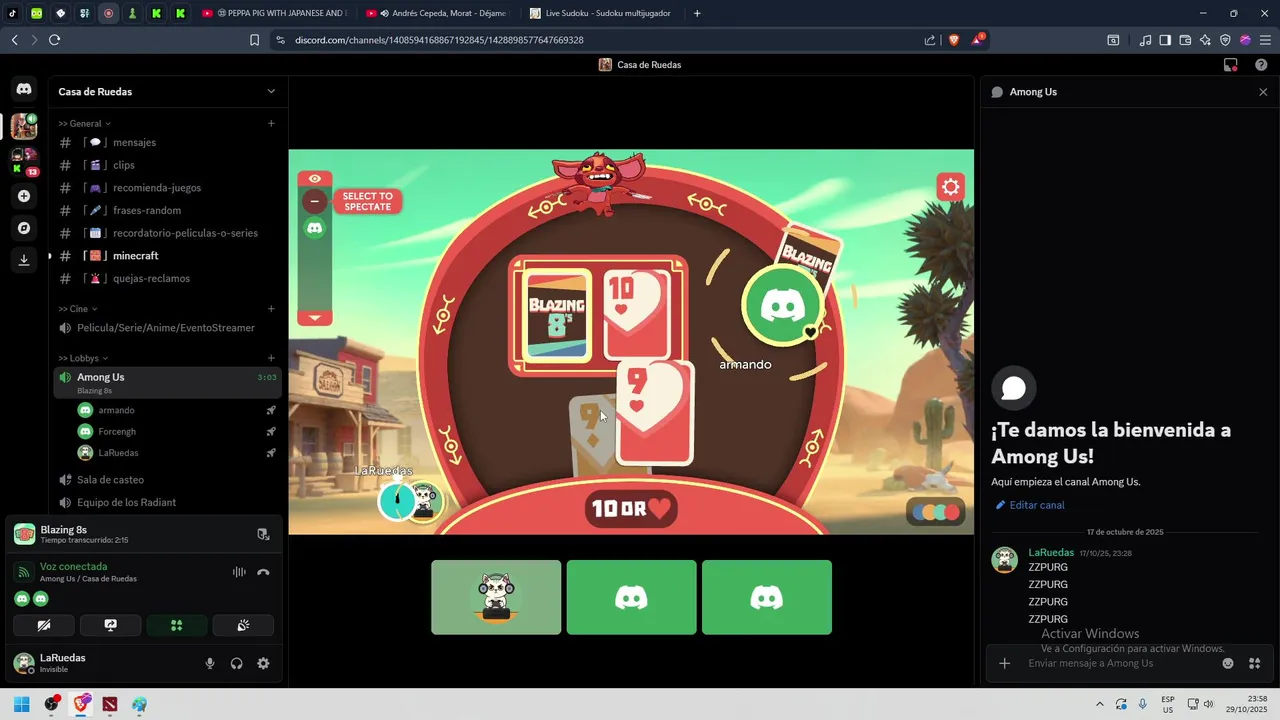Viewport: 1280px width, 720px height.
Task: Toggle the color mode pill in game
Action: [936, 512]
